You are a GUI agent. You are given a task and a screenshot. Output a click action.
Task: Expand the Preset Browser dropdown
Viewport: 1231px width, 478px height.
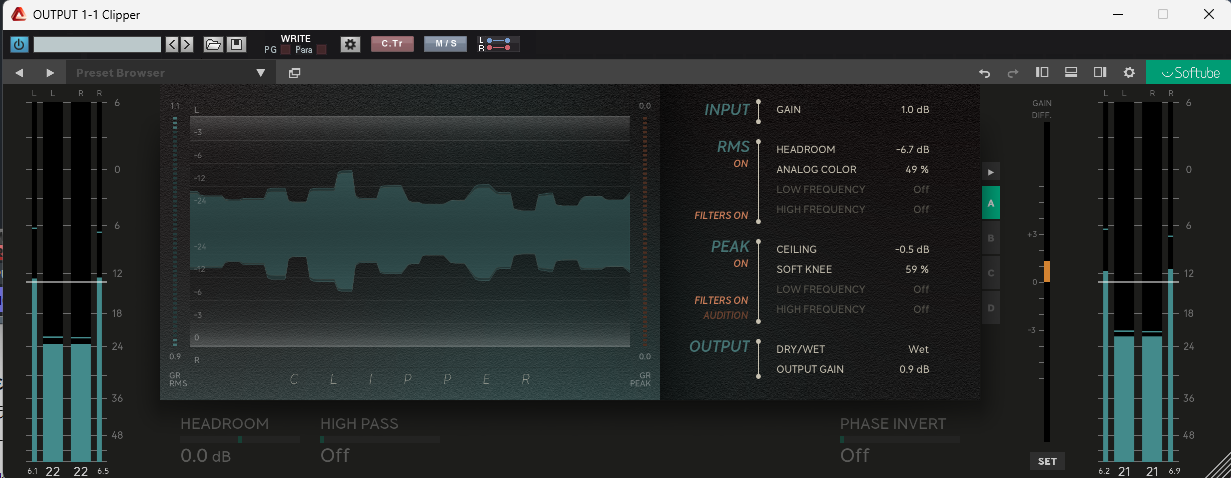click(x=261, y=73)
